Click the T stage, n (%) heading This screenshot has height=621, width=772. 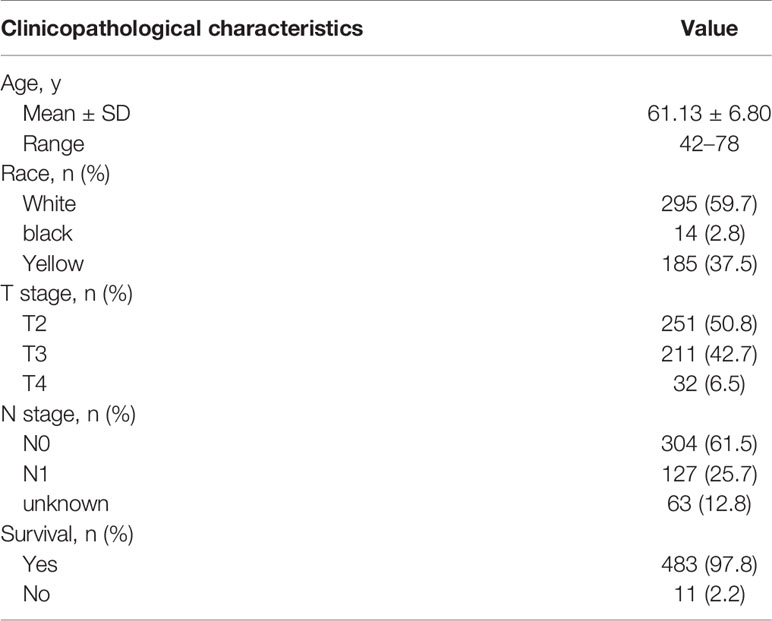click(67, 294)
